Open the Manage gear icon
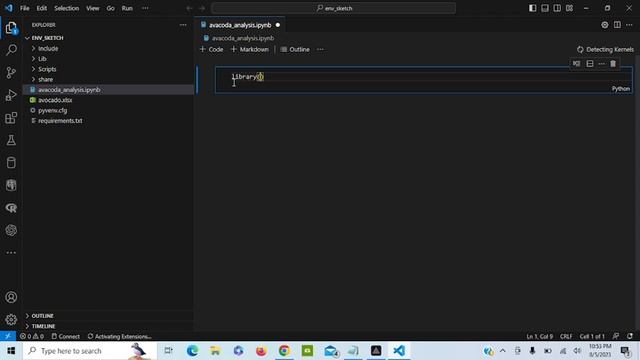This screenshot has width=640, height=360. pos(11,320)
